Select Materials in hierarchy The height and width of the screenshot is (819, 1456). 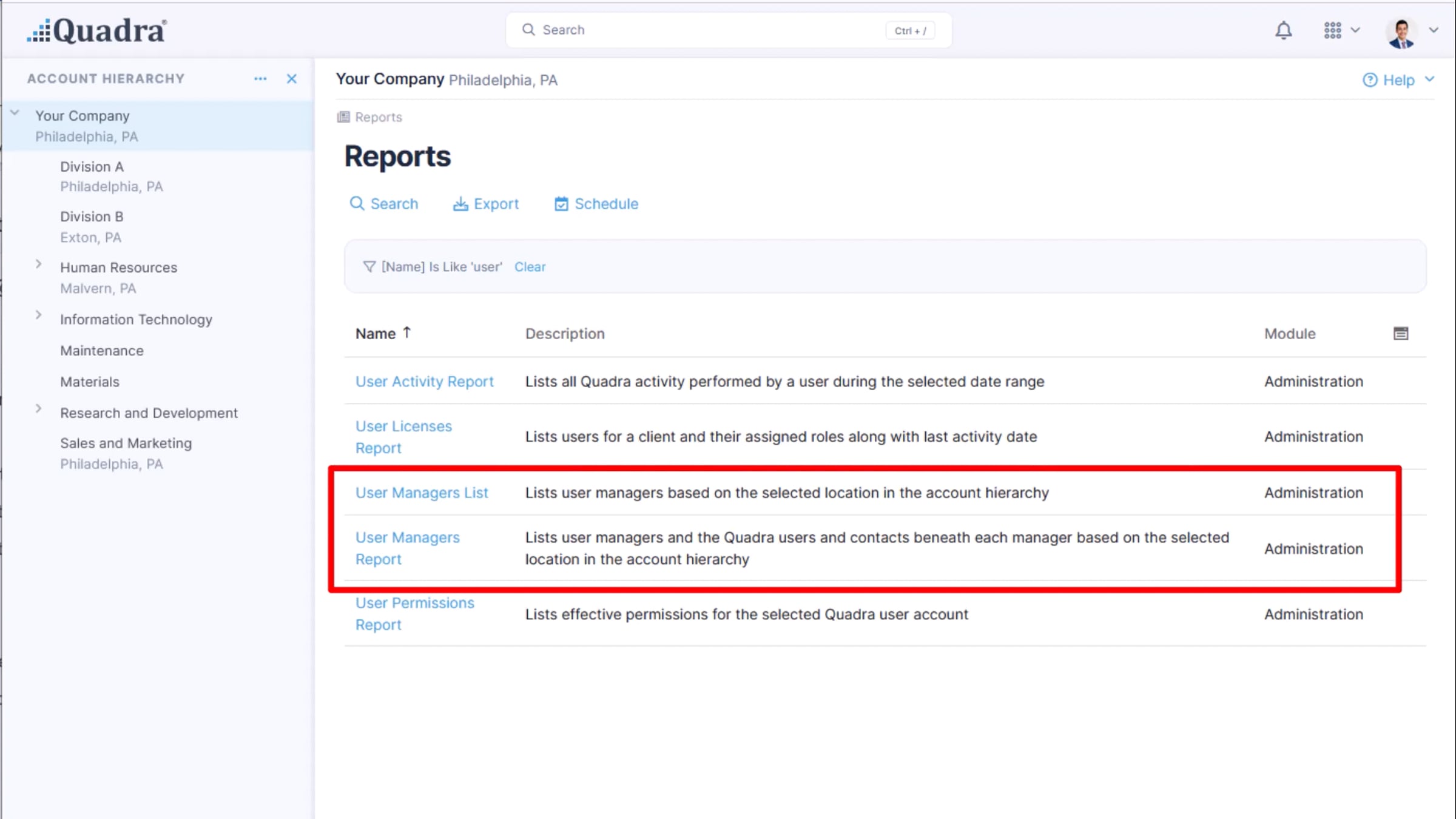coord(90,382)
